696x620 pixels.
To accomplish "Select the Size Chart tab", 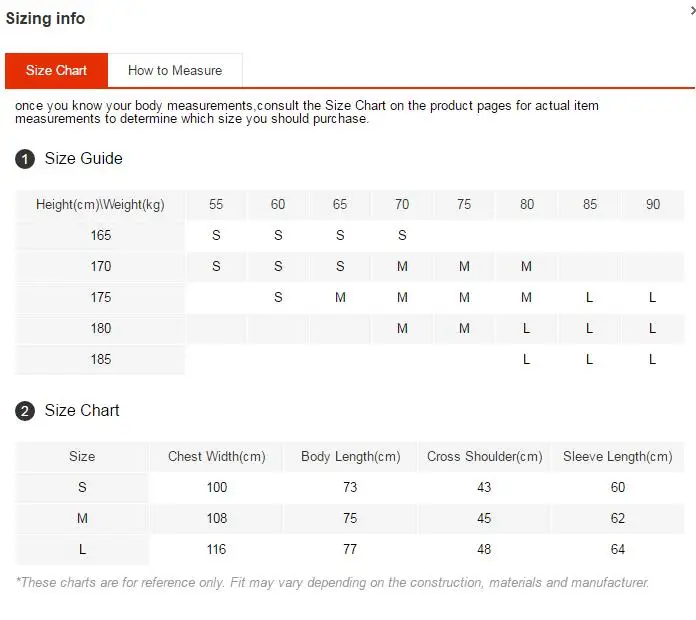I will (56, 70).
